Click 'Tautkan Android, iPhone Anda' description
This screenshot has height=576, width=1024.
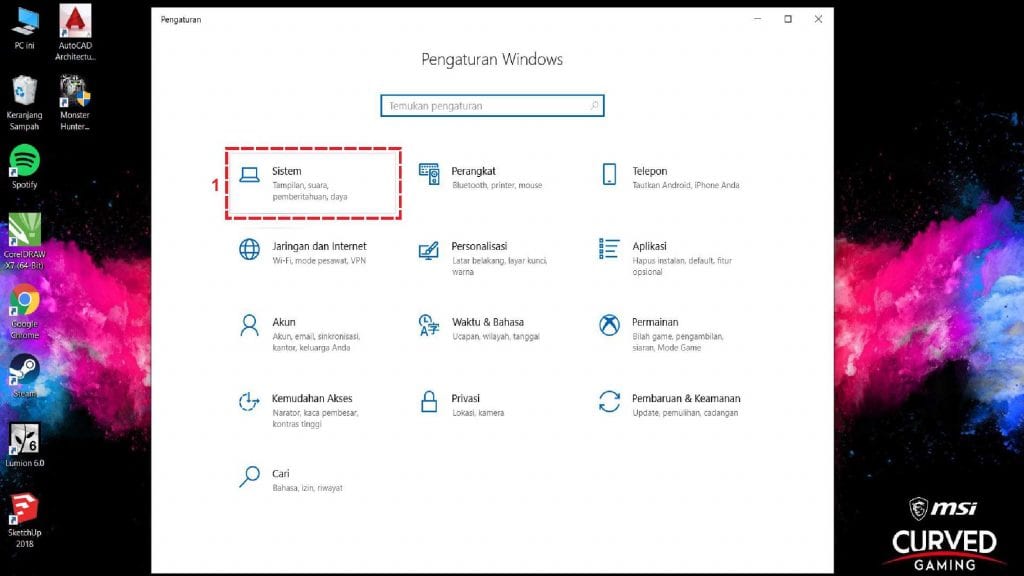(686, 185)
